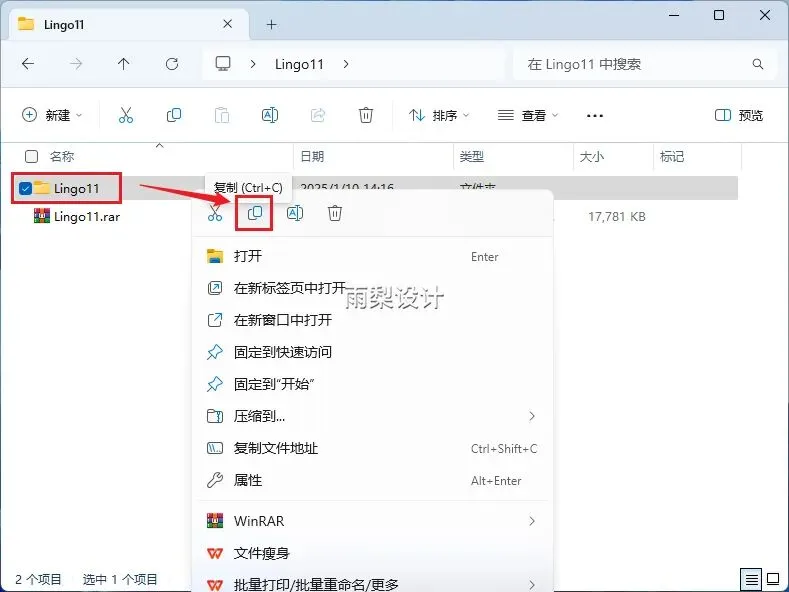Select 固定到"开始" in the context menu
This screenshot has width=789, height=592.
[x=372, y=384]
